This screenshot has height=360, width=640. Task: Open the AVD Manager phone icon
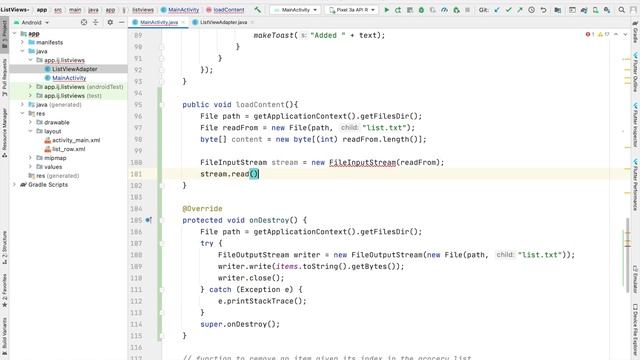(x=596, y=10)
